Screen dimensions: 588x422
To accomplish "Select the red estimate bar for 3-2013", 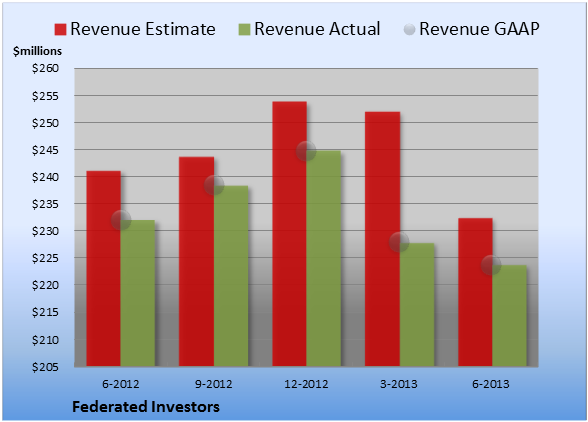I will point(382,239).
